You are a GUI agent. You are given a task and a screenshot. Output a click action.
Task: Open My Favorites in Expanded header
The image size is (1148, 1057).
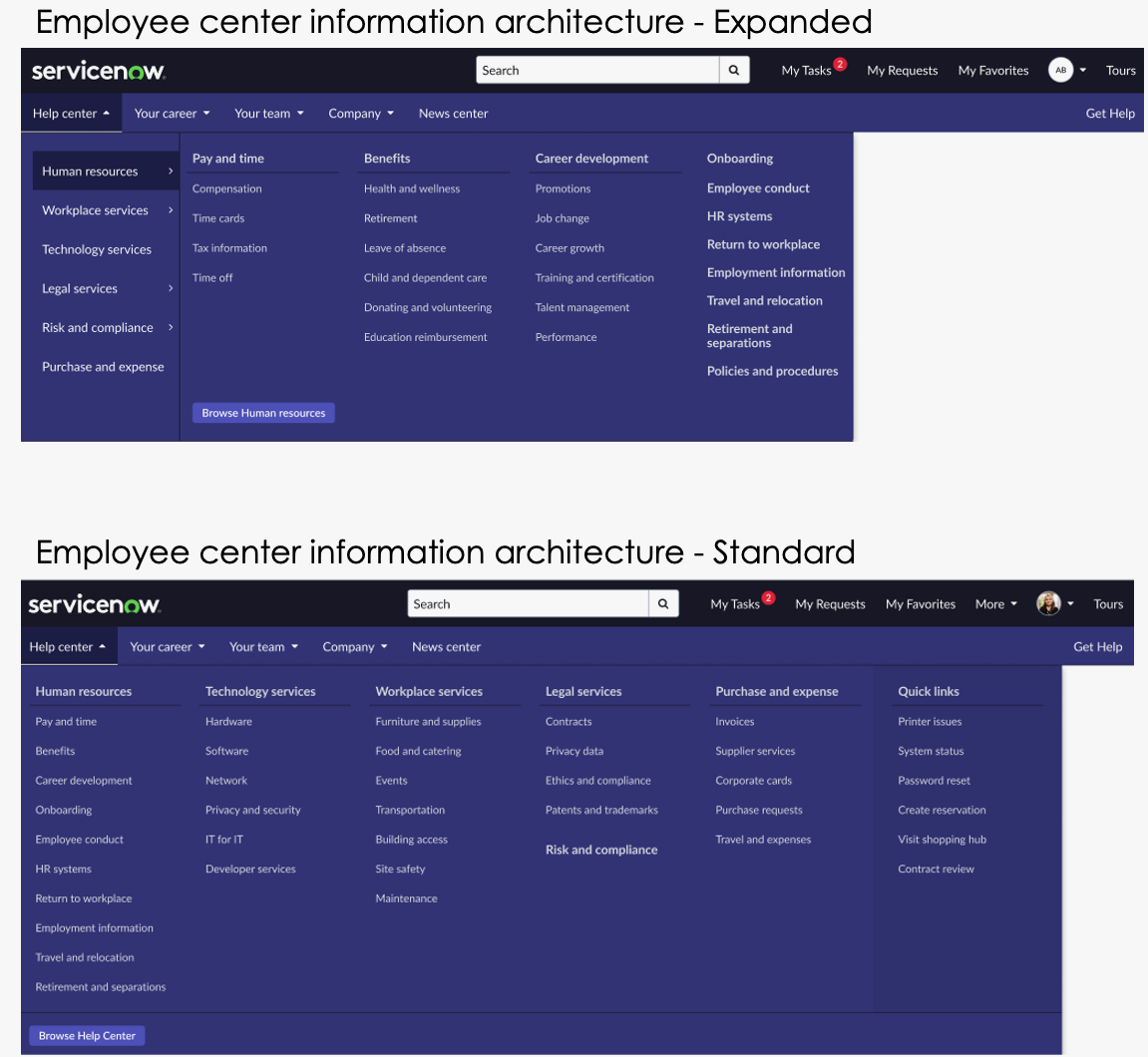pyautogui.click(x=992, y=70)
